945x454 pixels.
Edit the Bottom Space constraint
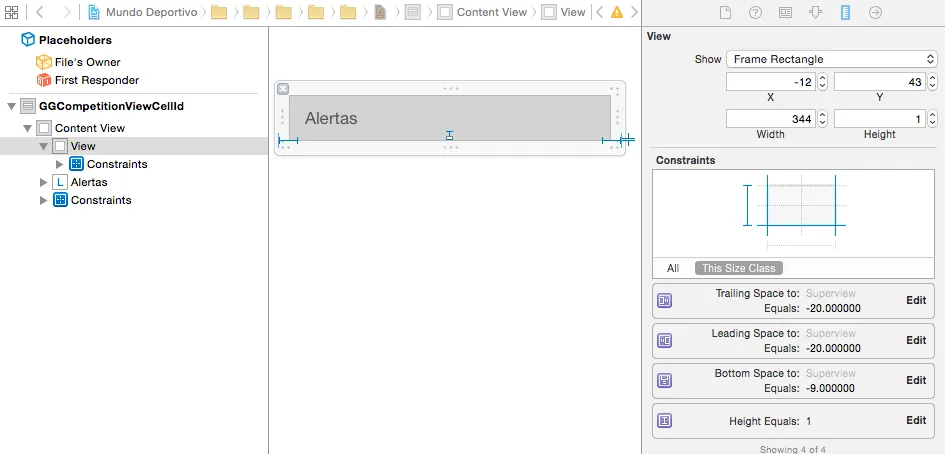tap(916, 380)
